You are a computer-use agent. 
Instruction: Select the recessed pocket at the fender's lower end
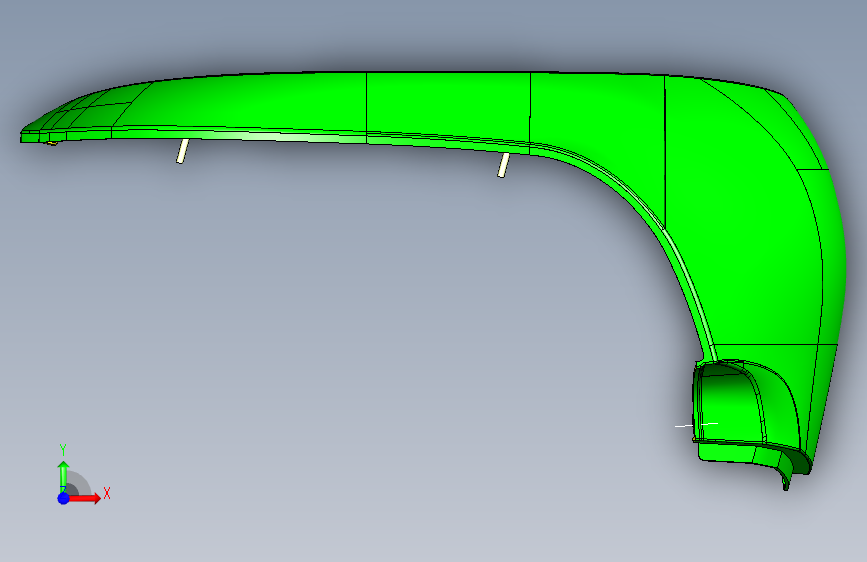coord(730,407)
